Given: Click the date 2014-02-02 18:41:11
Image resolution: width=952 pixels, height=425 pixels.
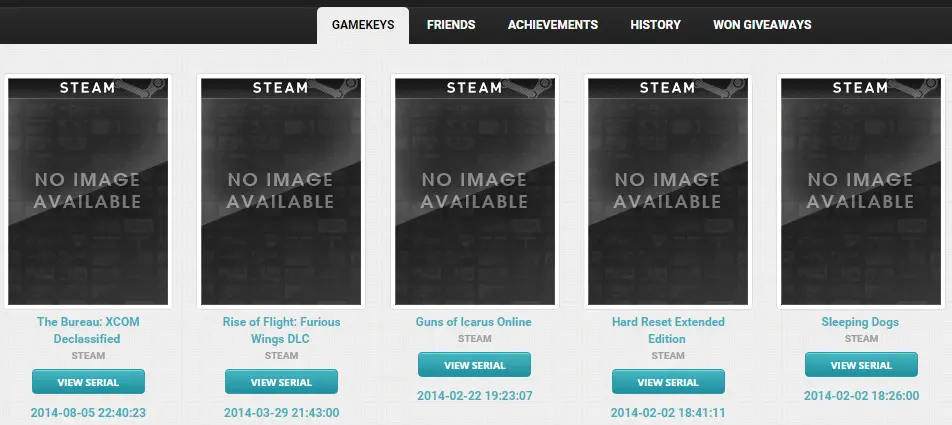Looking at the screenshot, I should pyautogui.click(x=668, y=413).
